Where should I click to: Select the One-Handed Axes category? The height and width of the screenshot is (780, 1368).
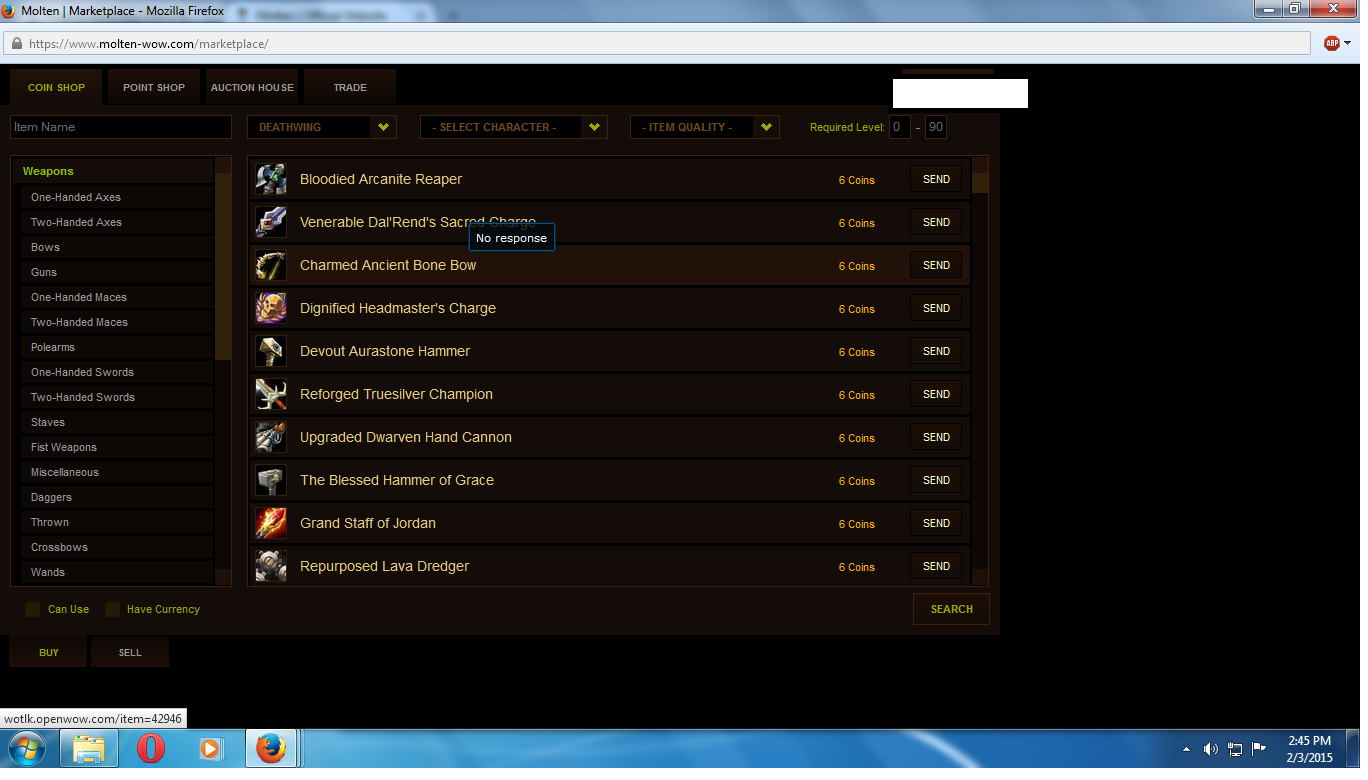(x=117, y=197)
